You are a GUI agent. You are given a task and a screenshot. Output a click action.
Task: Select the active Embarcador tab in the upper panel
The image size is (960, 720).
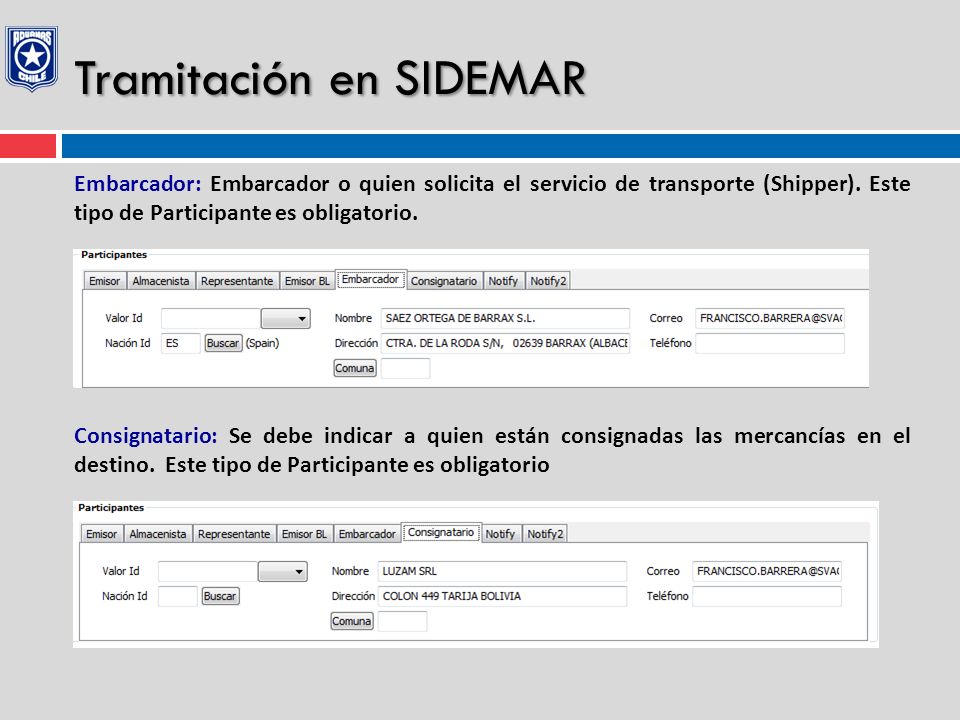click(x=370, y=279)
